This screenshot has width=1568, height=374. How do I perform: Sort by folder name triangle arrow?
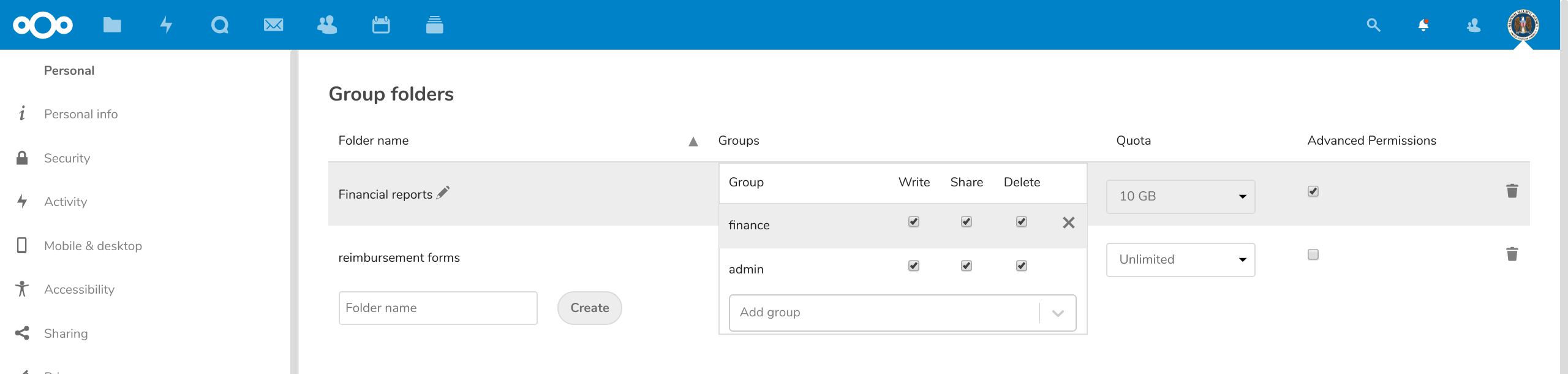[693, 142]
